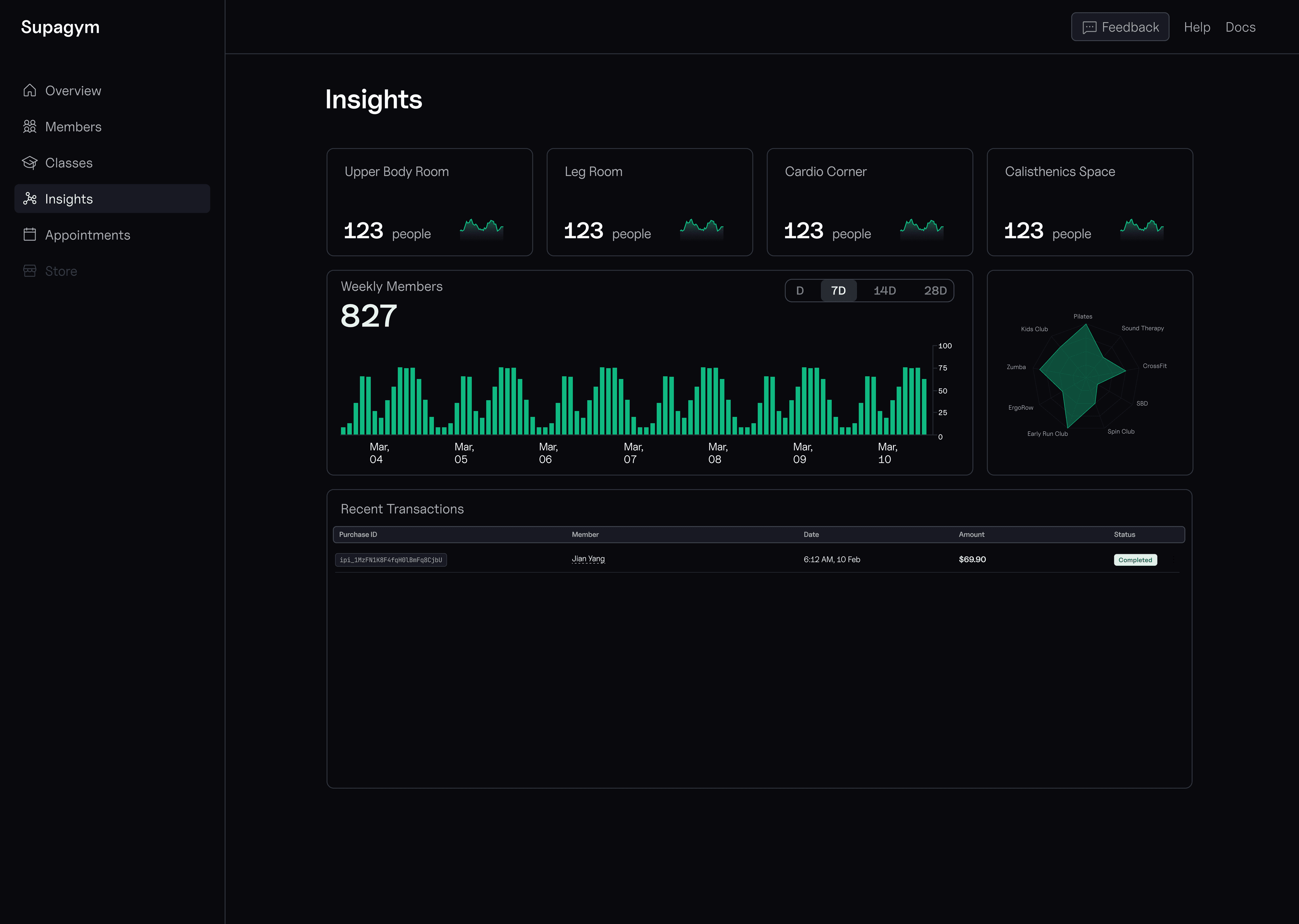Open Classes in sidebar
This screenshot has width=1299, height=924.
112,163
